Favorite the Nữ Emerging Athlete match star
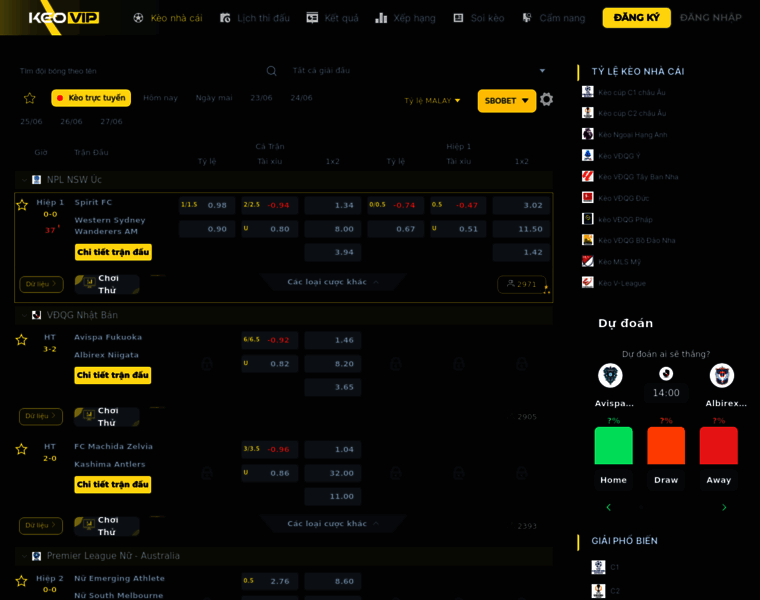Image resolution: width=760 pixels, height=600 pixels. (x=21, y=581)
